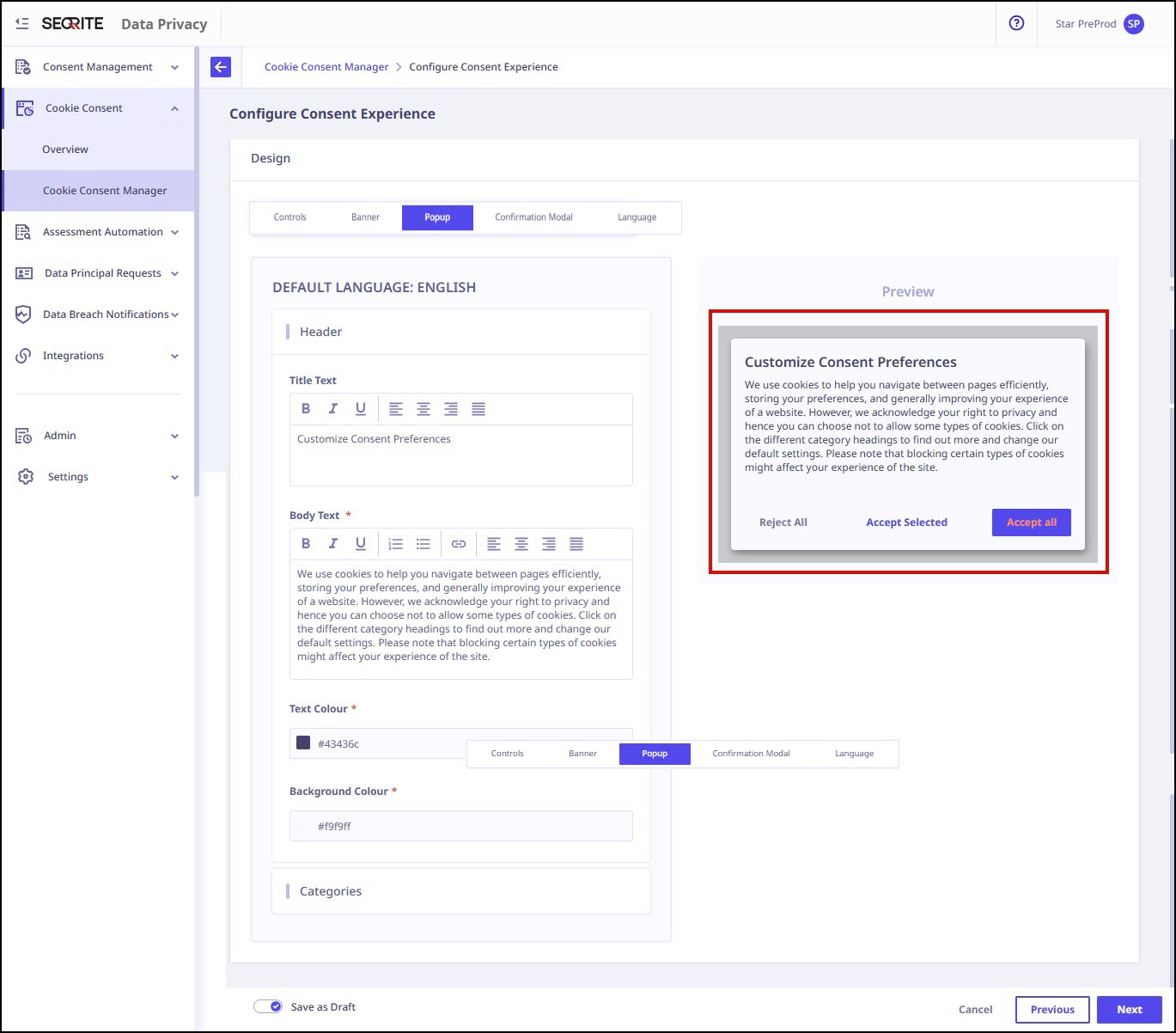The image size is (1176, 1033).
Task: Click the Consent Management sidebar icon
Action: [x=24, y=67]
